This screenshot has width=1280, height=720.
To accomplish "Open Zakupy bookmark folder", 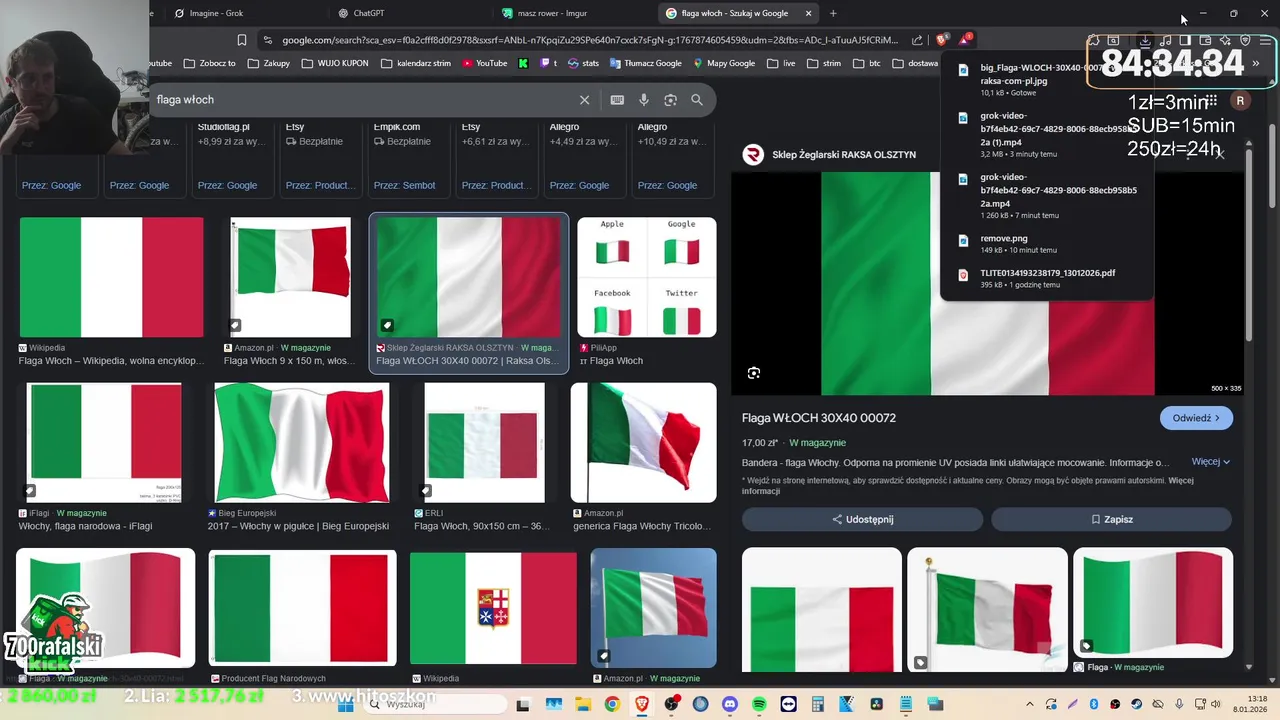I will pyautogui.click(x=267, y=63).
